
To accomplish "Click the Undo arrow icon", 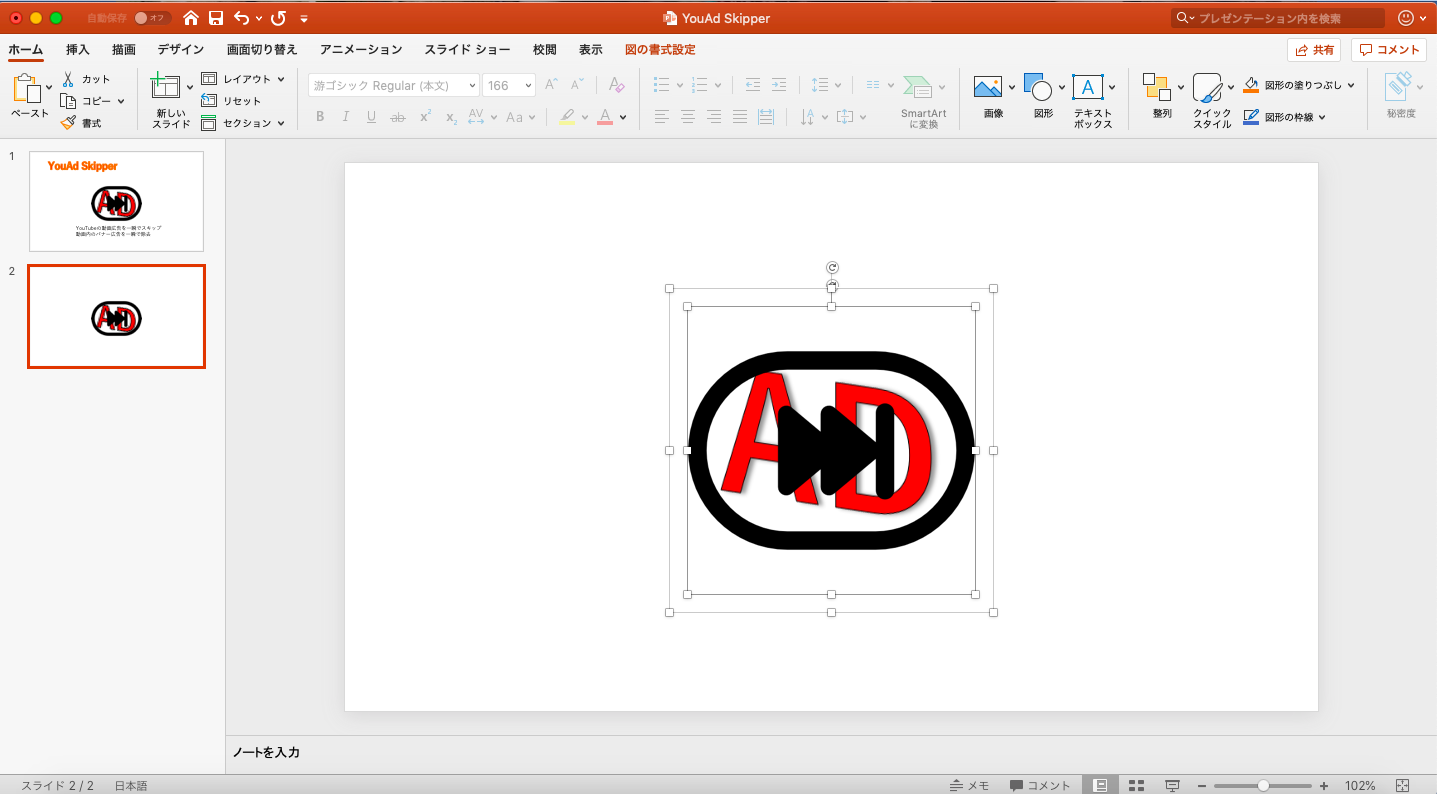I will coord(241,18).
